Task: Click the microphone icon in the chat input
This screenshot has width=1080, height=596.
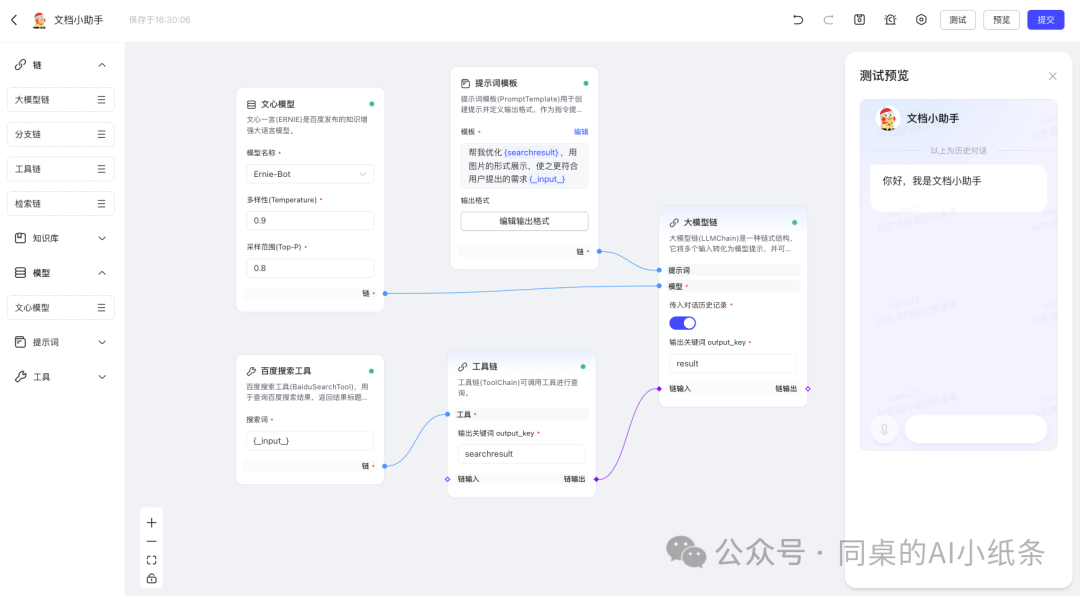Action: click(x=883, y=428)
